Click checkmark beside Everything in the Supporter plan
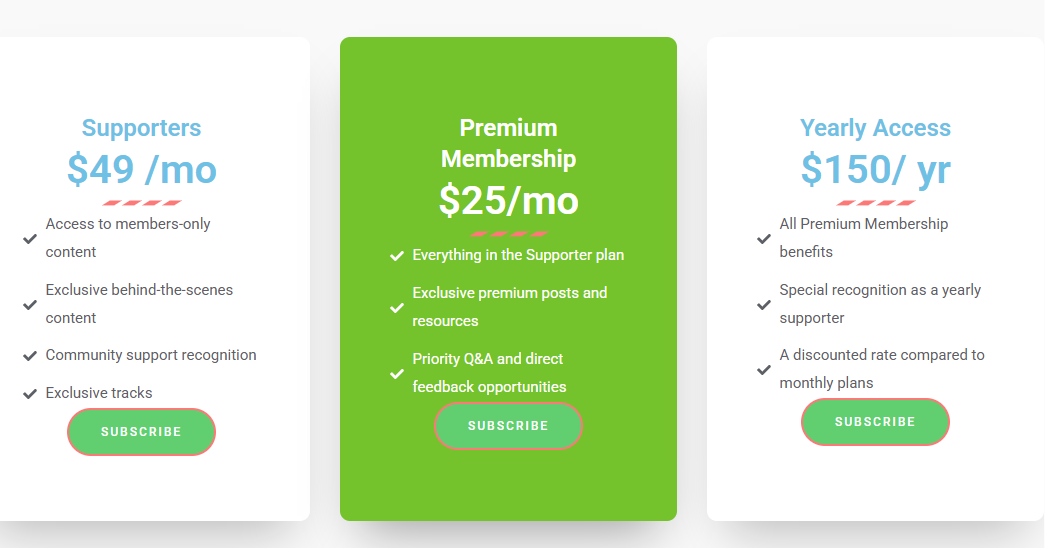This screenshot has height=548, width=1045. 397,256
